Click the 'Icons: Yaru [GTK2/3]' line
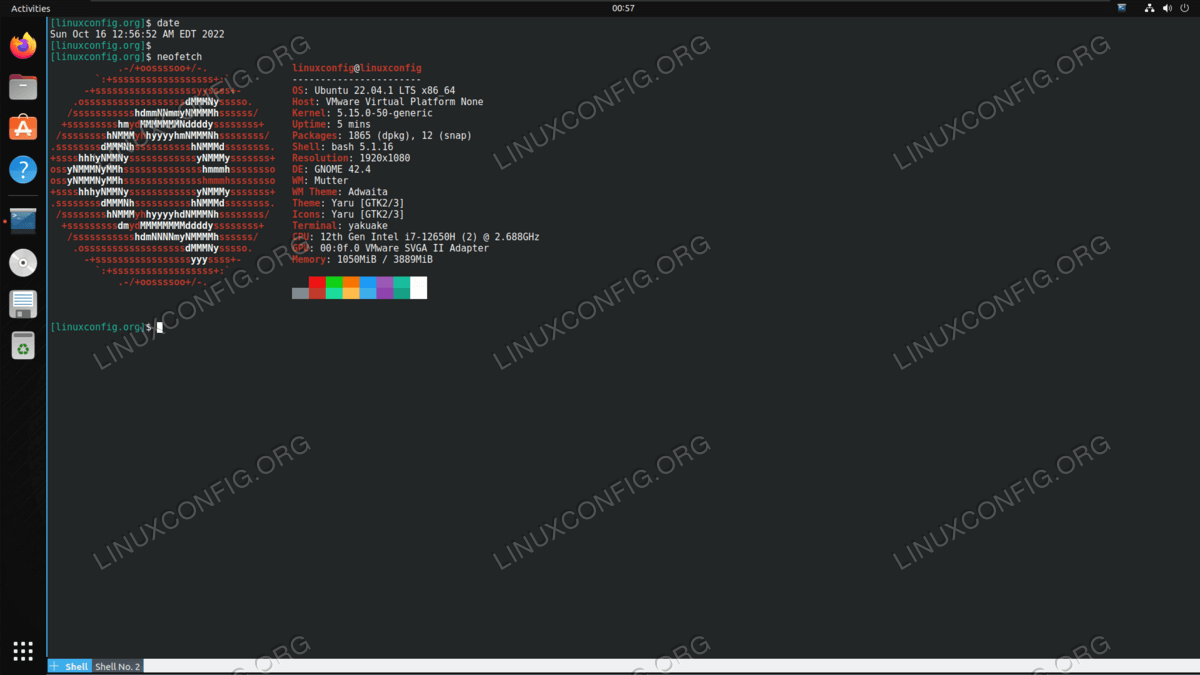The width and height of the screenshot is (1200, 675). coord(348,214)
